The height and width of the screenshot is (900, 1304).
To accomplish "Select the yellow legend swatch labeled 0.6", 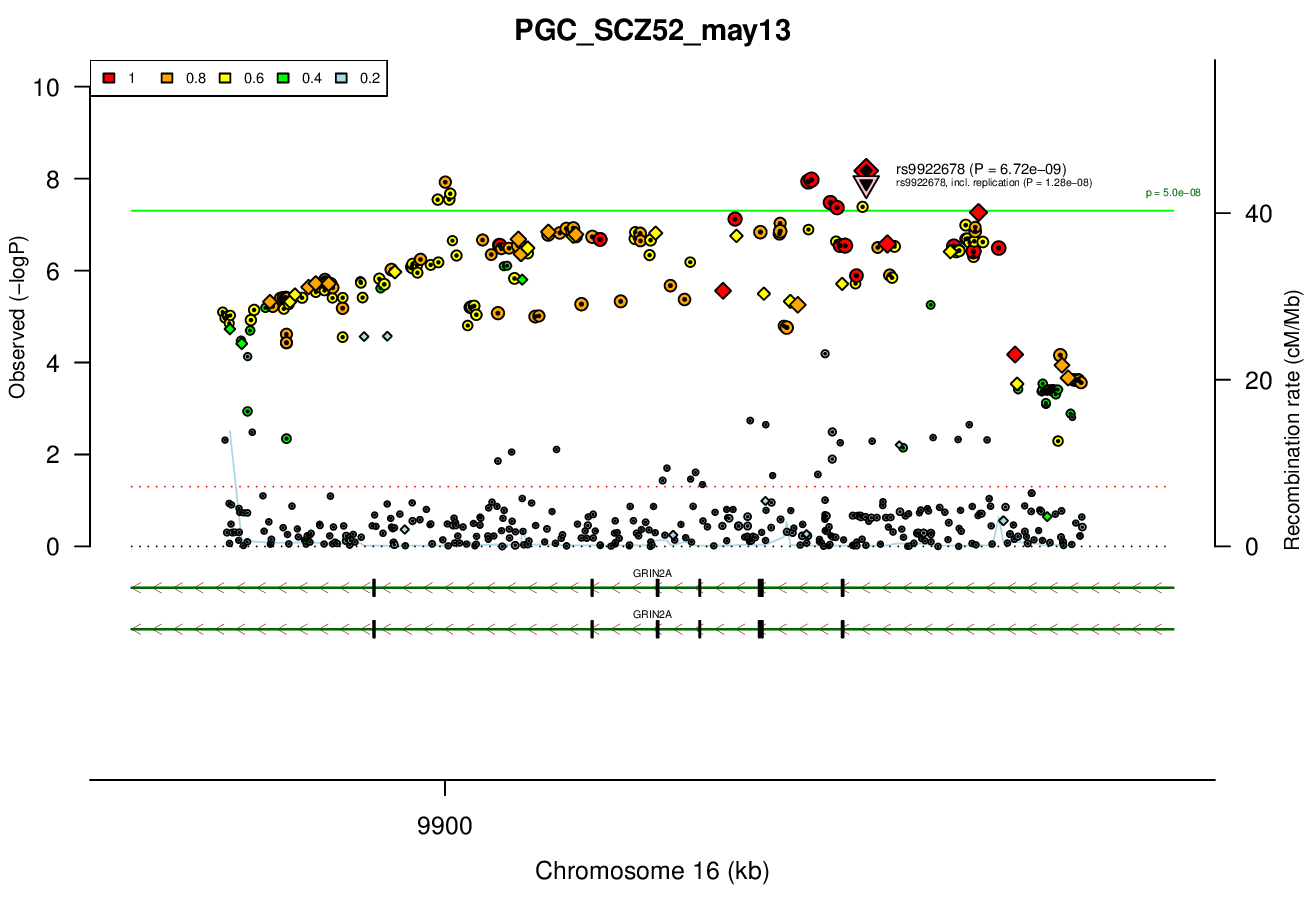I will [226, 78].
